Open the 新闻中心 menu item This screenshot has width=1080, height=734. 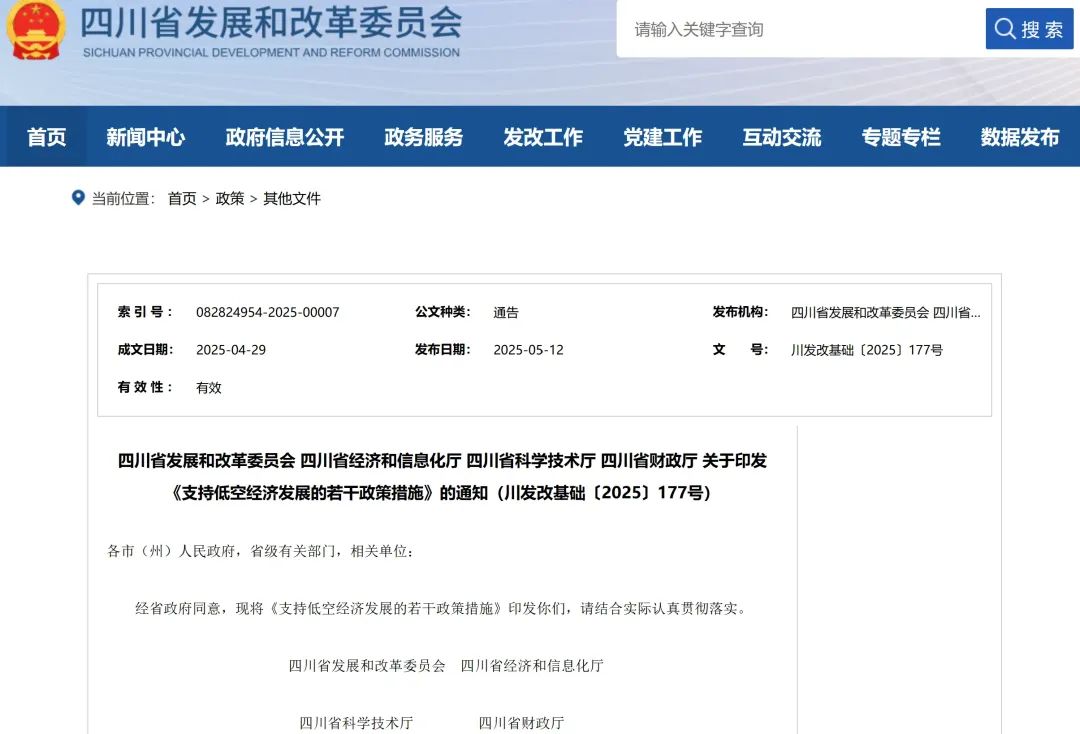(146, 137)
